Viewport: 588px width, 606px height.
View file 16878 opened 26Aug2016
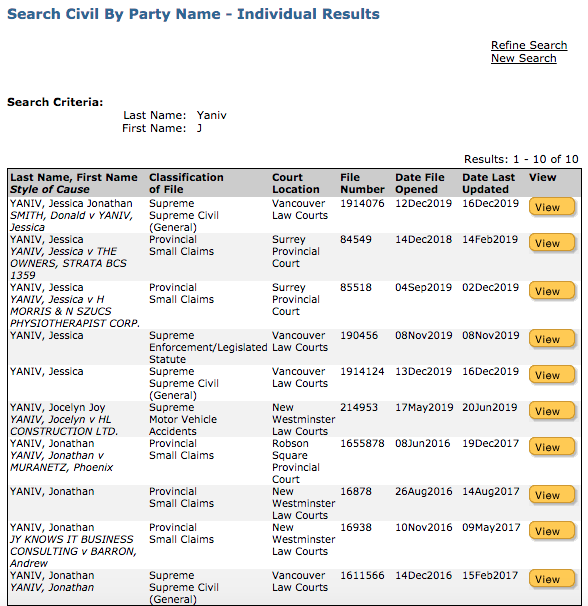[552, 494]
